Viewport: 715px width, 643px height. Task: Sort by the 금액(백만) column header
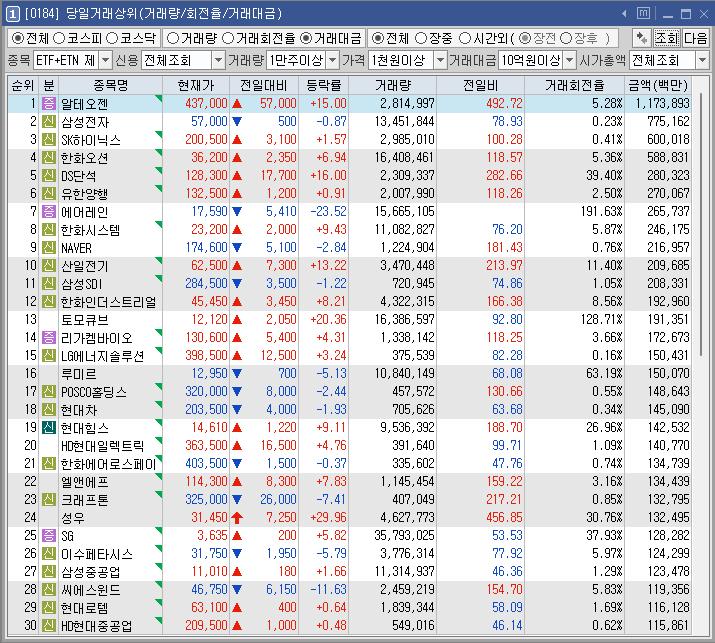[x=658, y=85]
